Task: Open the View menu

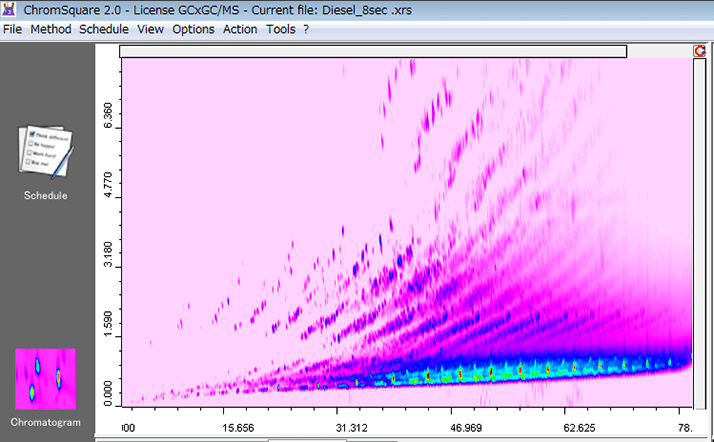Action: click(151, 29)
